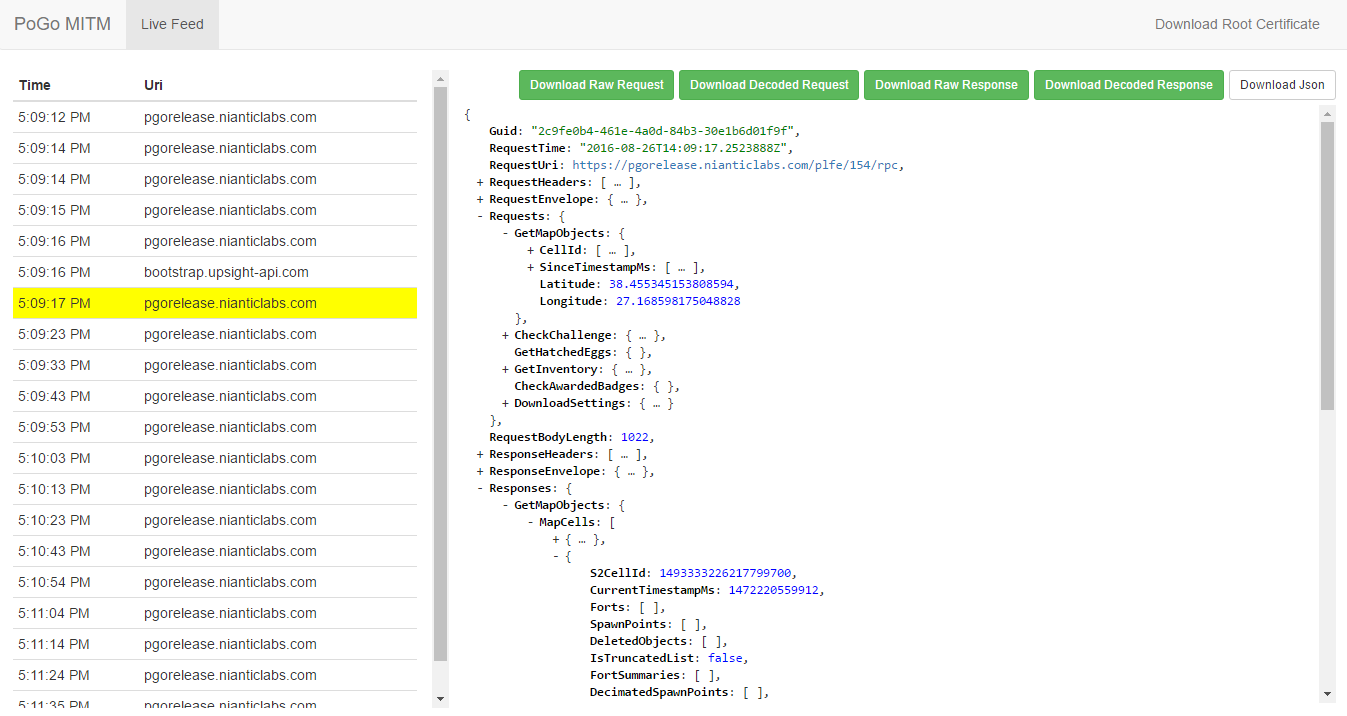Click the Longitude value 27.168598175048828
1347x716 pixels.
(x=678, y=301)
